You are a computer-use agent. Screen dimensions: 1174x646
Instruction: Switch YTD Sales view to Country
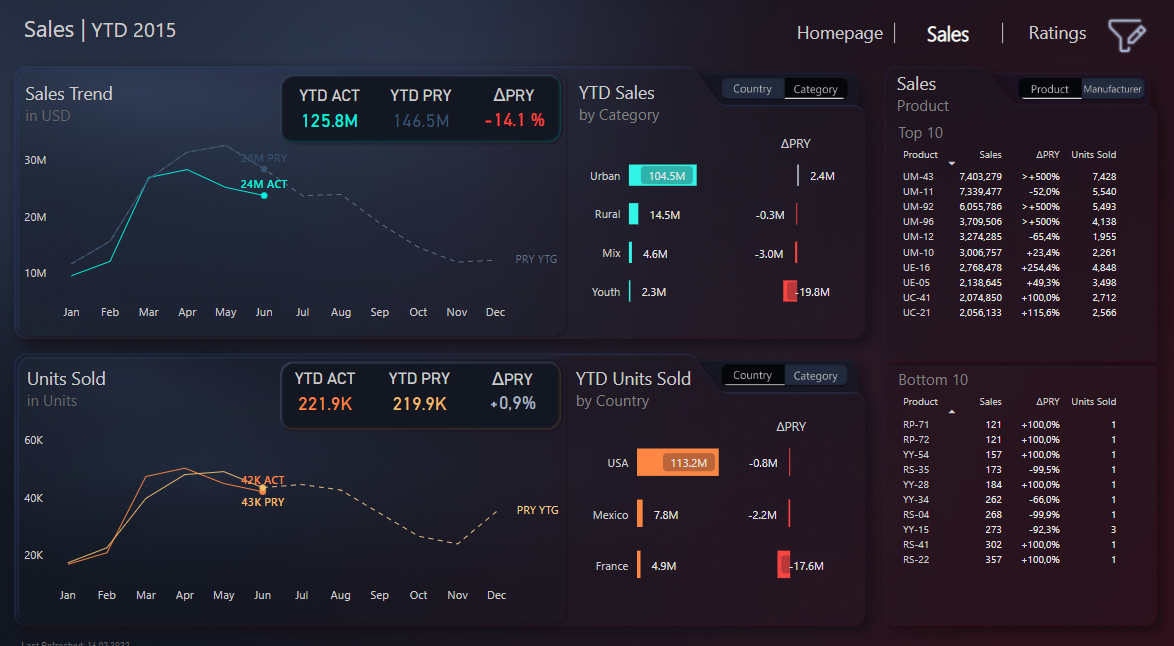(x=752, y=89)
